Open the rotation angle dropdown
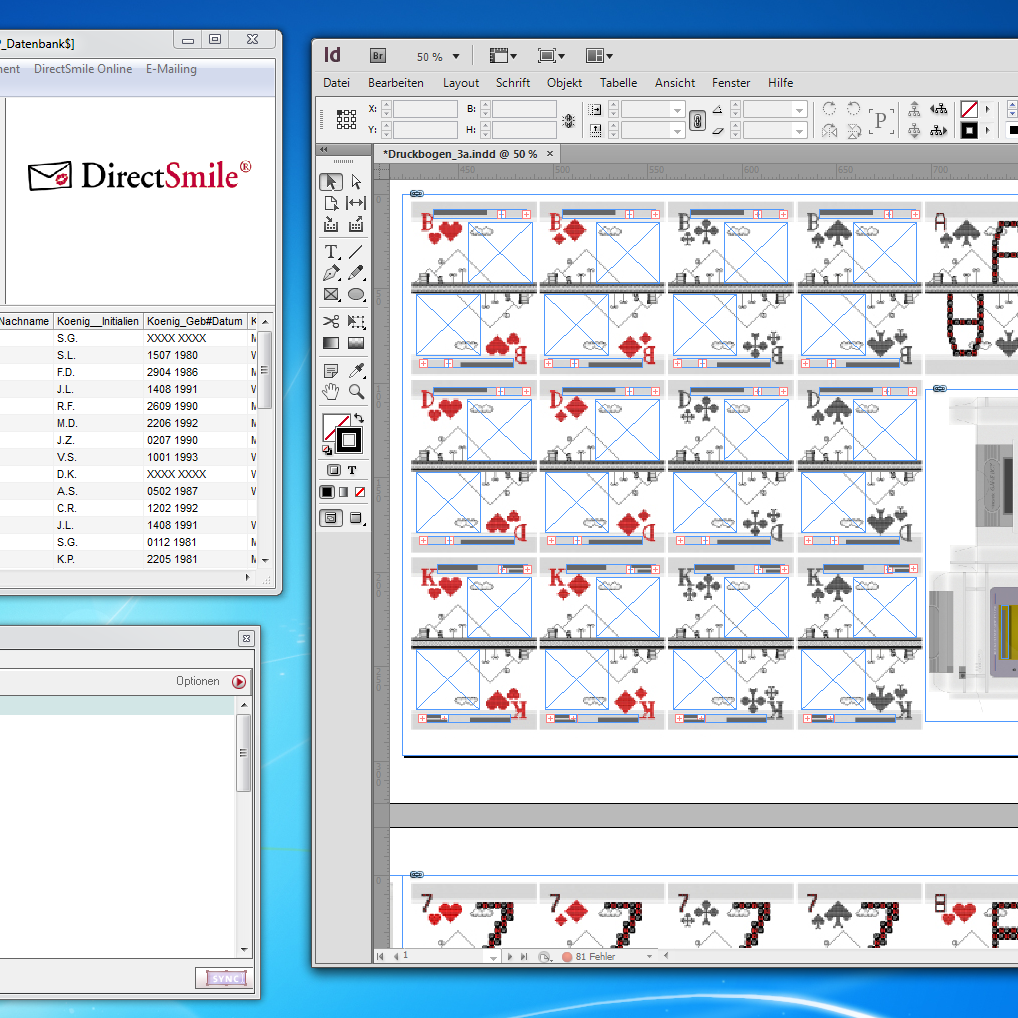The image size is (1018, 1018). [x=799, y=110]
